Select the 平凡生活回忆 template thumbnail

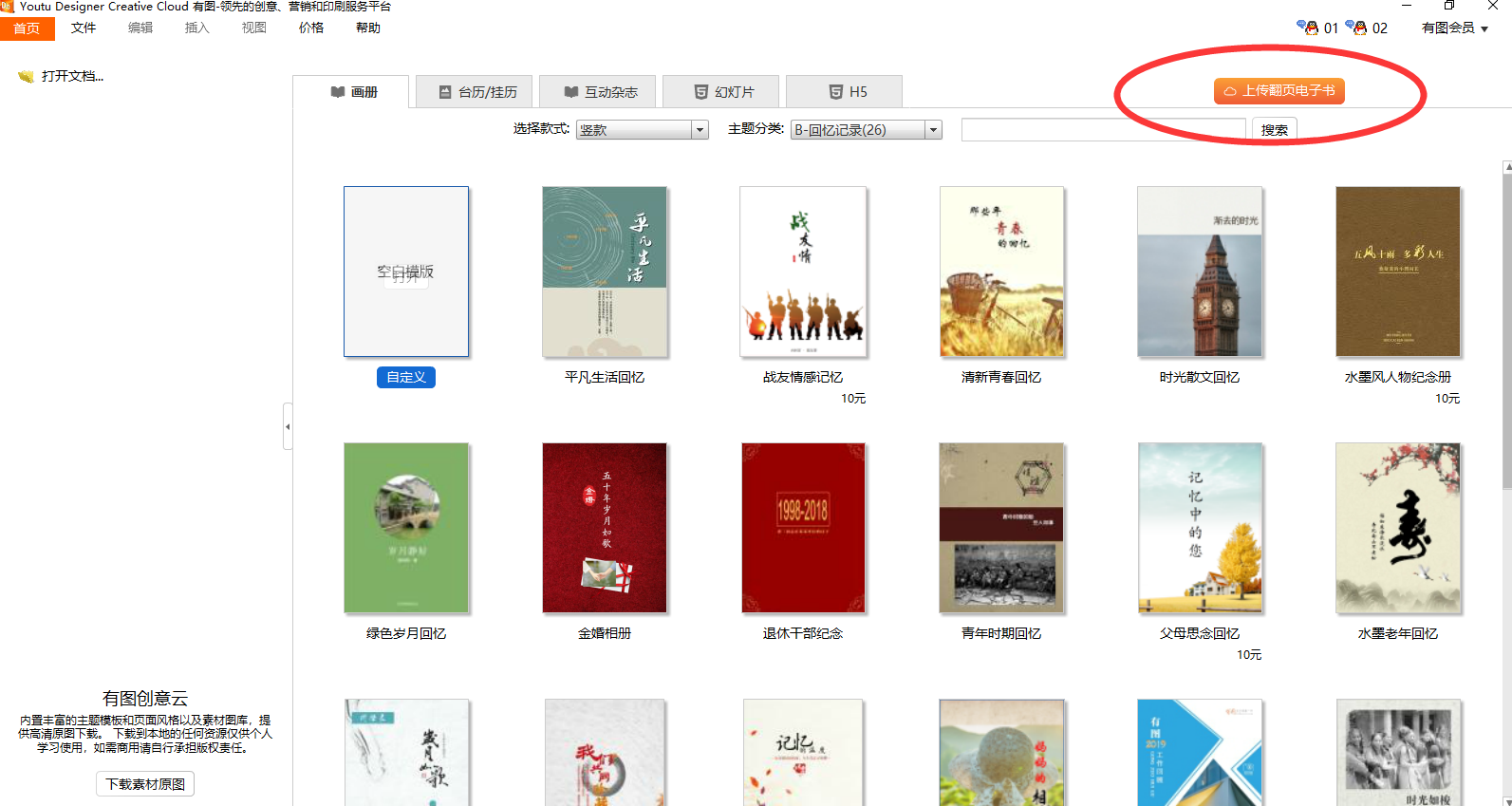pyautogui.click(x=605, y=272)
